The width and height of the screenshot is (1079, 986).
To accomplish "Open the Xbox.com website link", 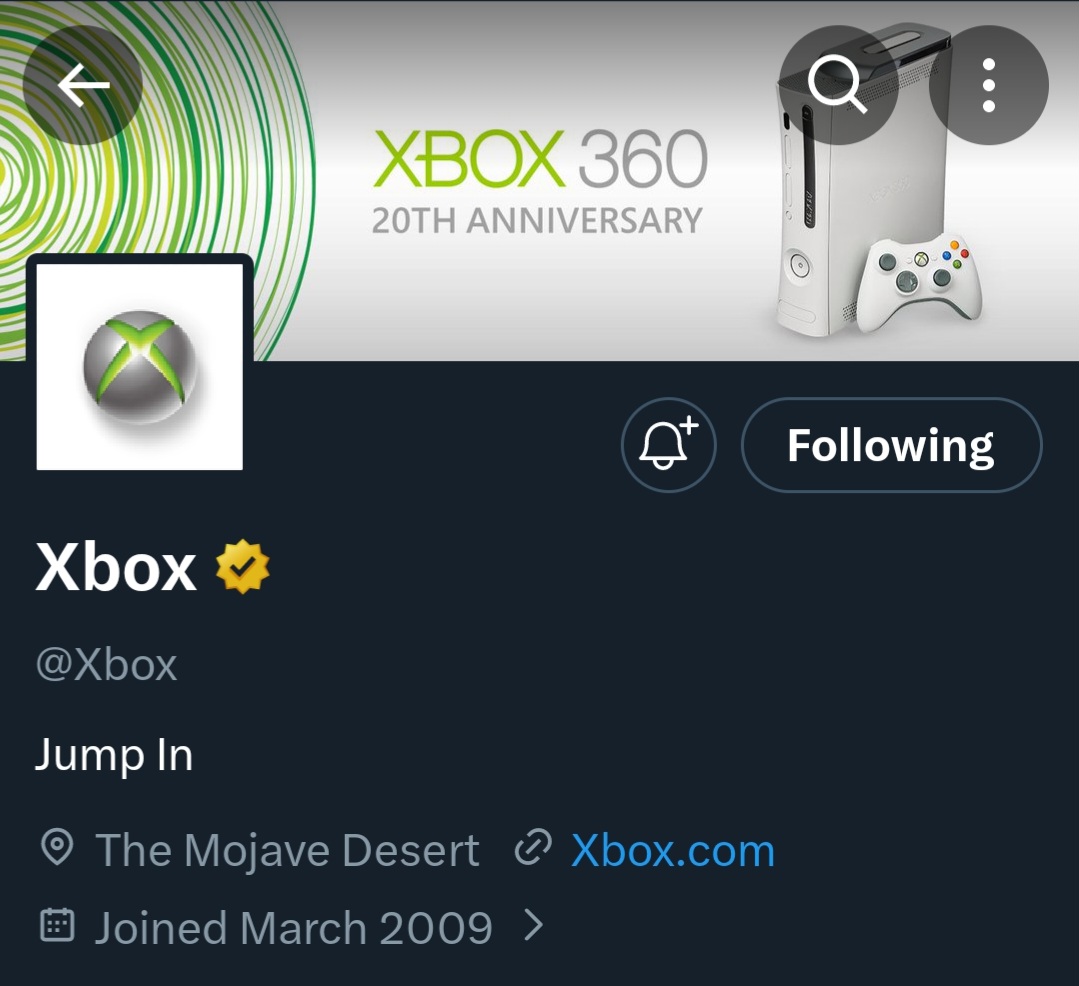I will click(672, 851).
